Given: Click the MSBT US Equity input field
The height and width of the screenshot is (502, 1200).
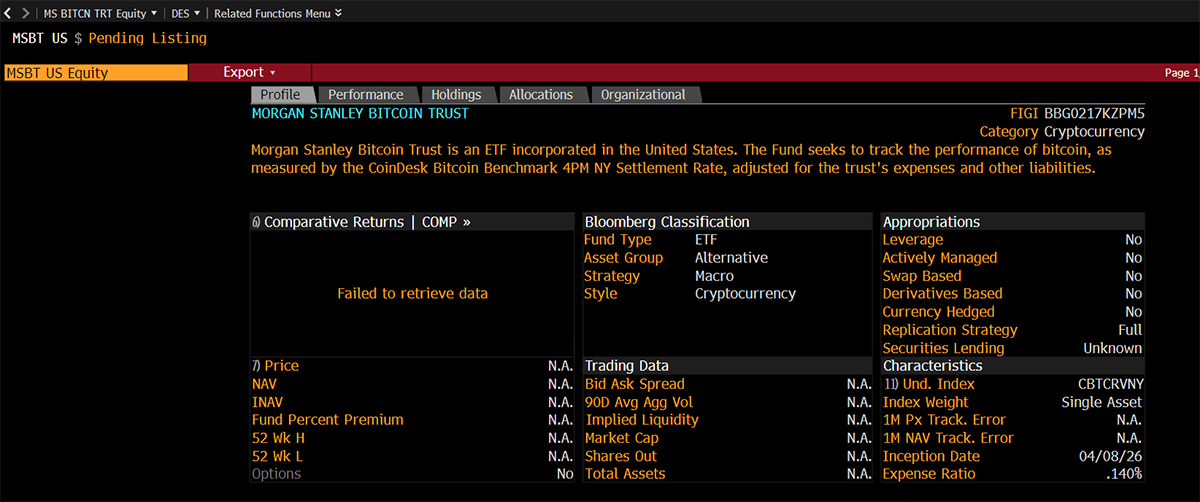Looking at the screenshot, I should 95,73.
